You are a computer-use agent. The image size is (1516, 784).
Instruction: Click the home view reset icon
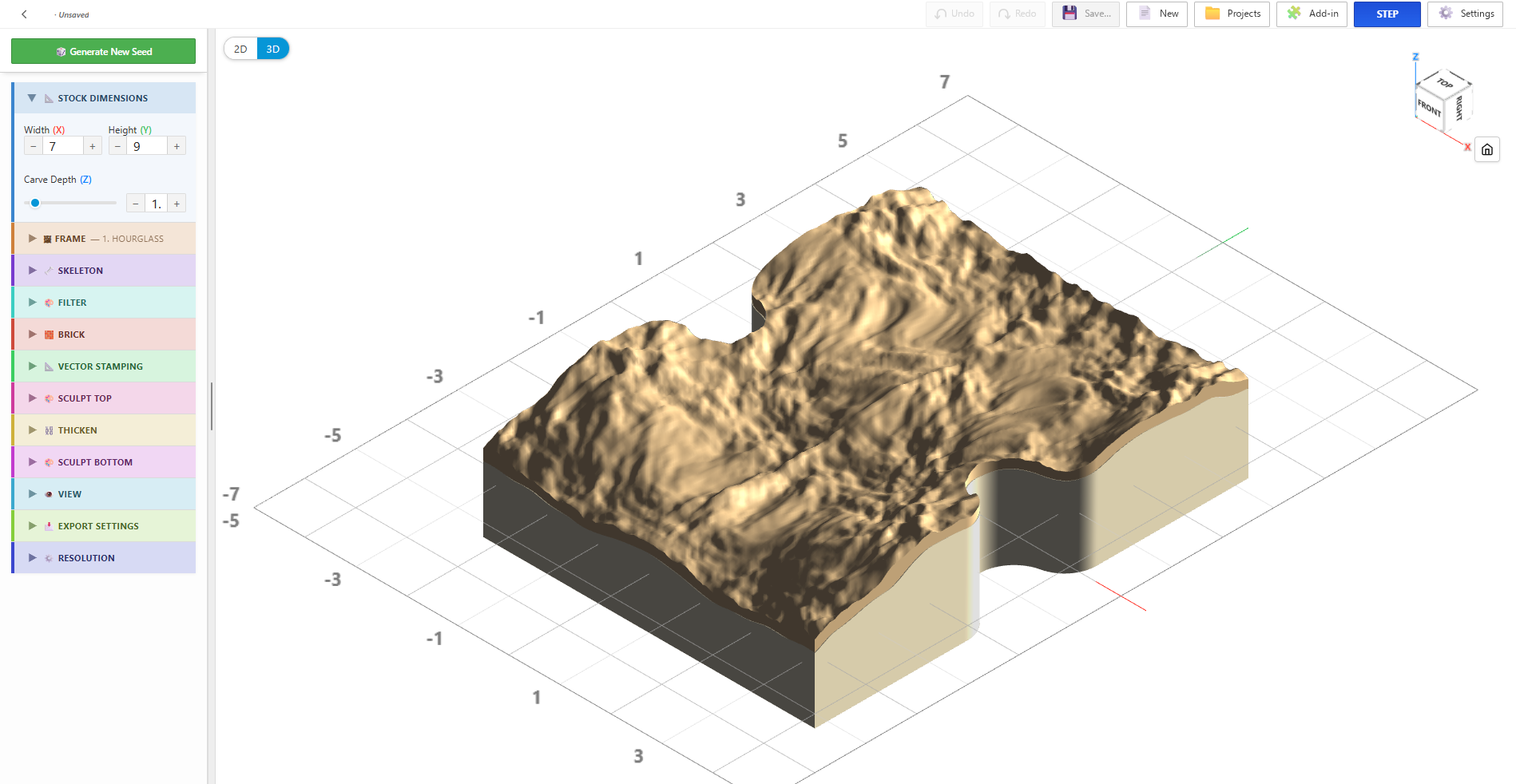click(x=1487, y=149)
